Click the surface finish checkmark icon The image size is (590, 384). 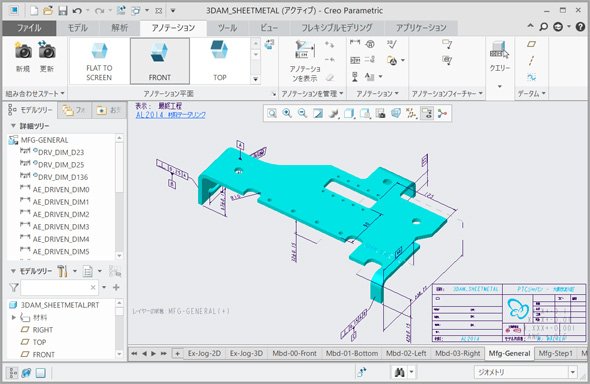pos(392,44)
